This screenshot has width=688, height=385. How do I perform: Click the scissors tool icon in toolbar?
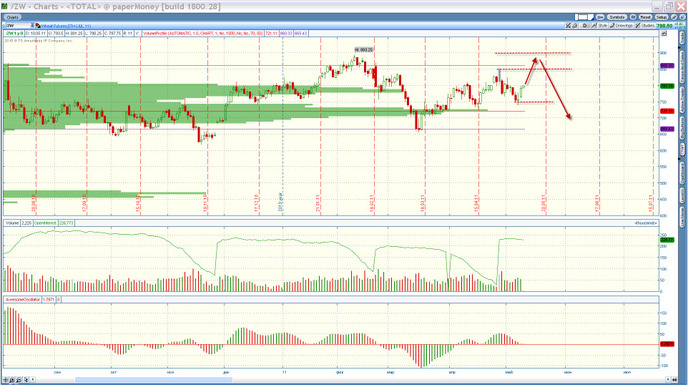click(568, 25)
